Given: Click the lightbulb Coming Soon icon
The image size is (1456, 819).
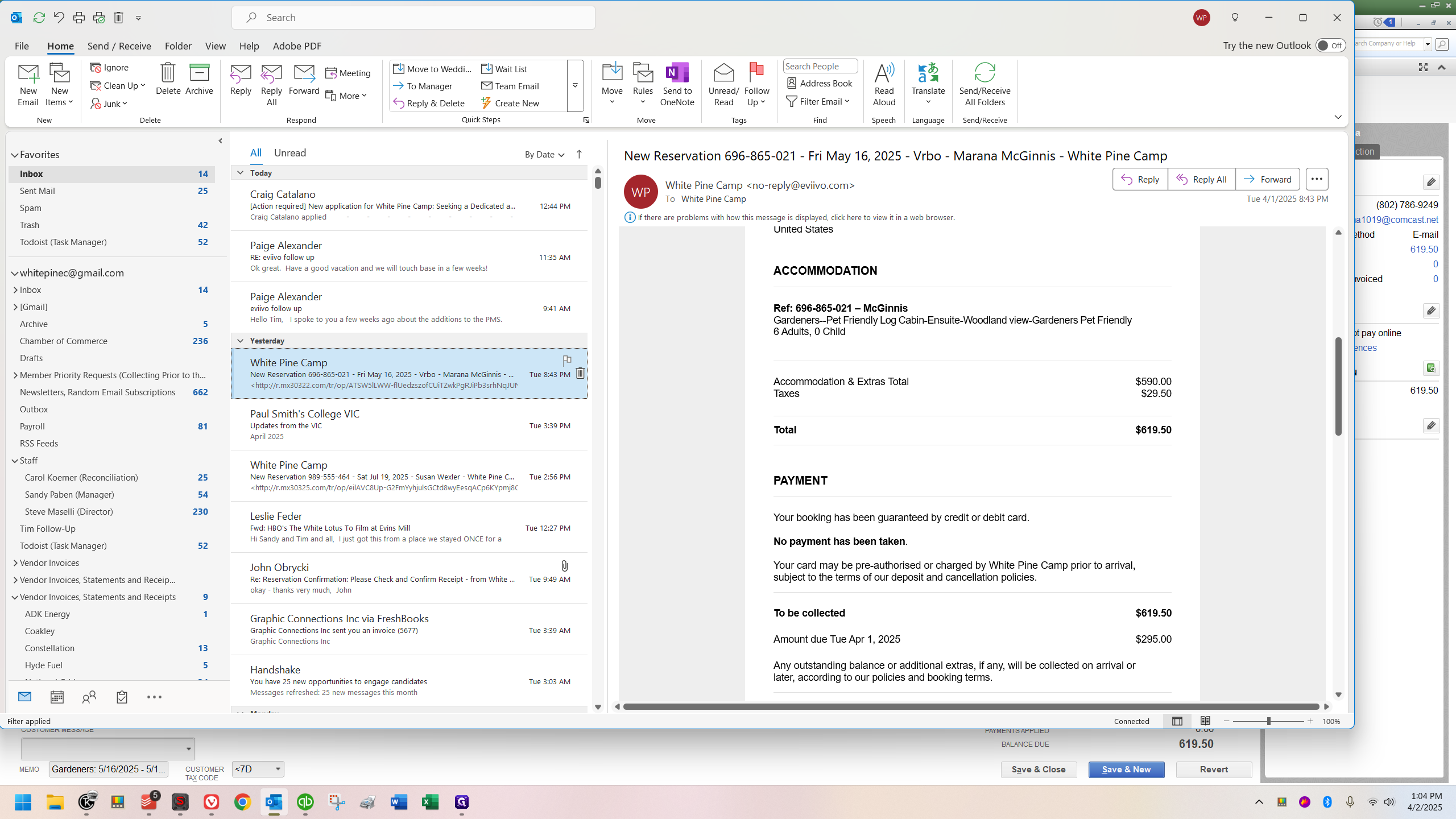Looking at the screenshot, I should [1235, 18].
